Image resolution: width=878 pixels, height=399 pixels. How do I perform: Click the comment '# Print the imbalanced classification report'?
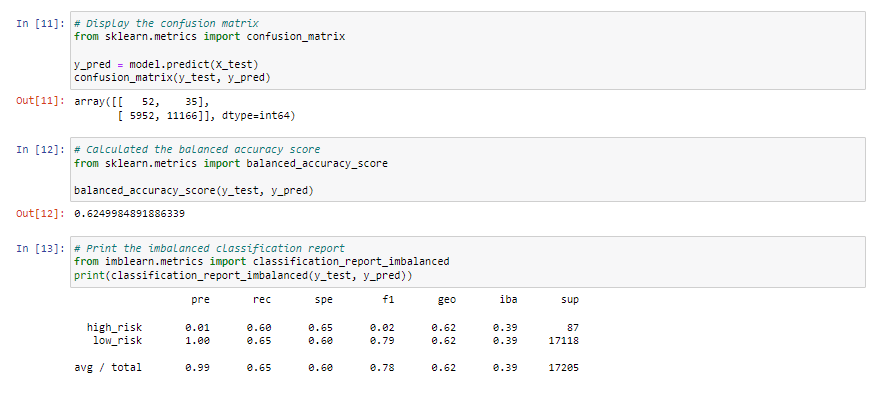click(209, 248)
